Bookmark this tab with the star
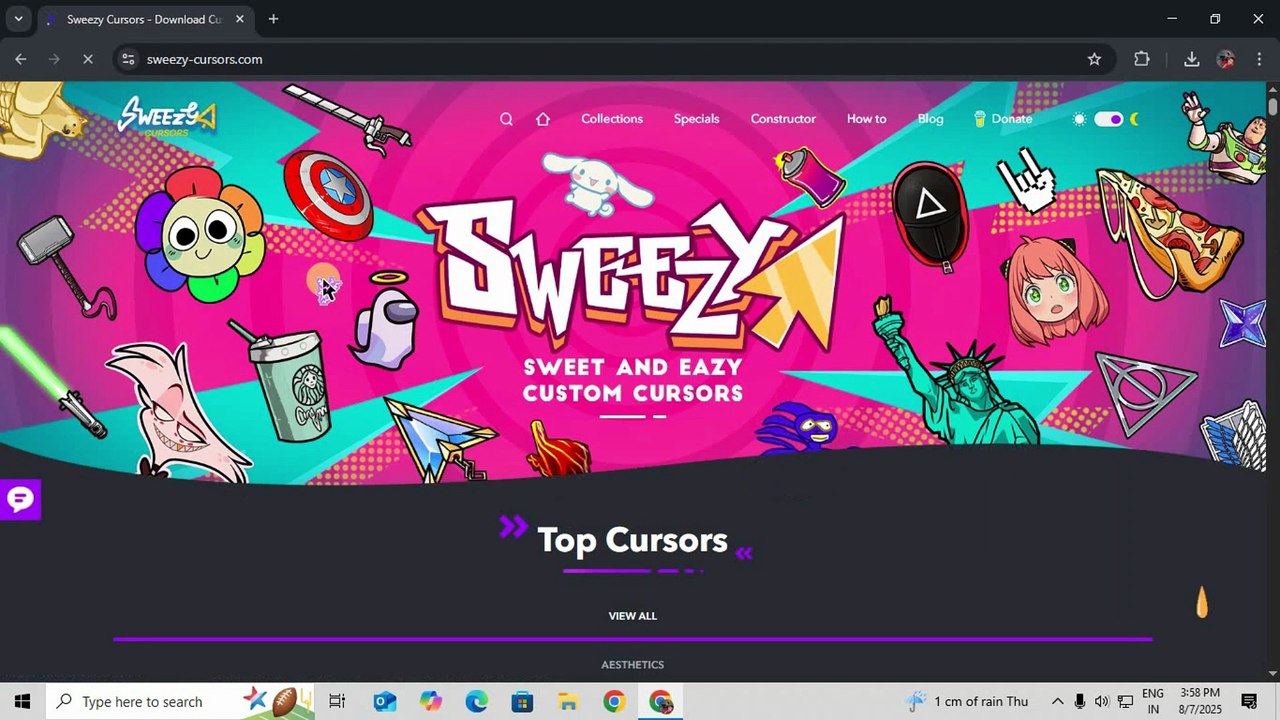 coord(1094,59)
